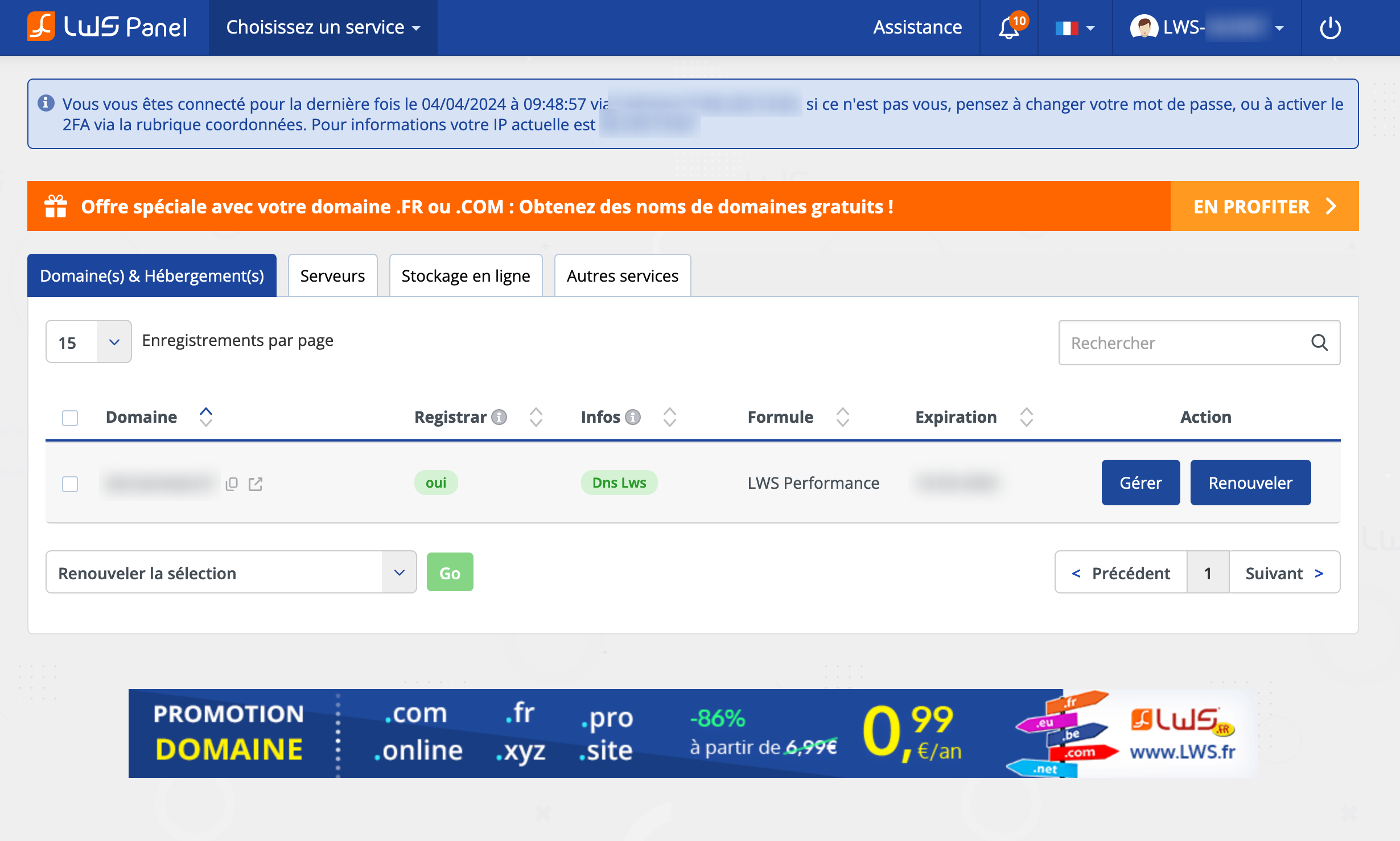Click the notification count badge 10
Viewport: 1400px width, 841px height.
click(1019, 21)
